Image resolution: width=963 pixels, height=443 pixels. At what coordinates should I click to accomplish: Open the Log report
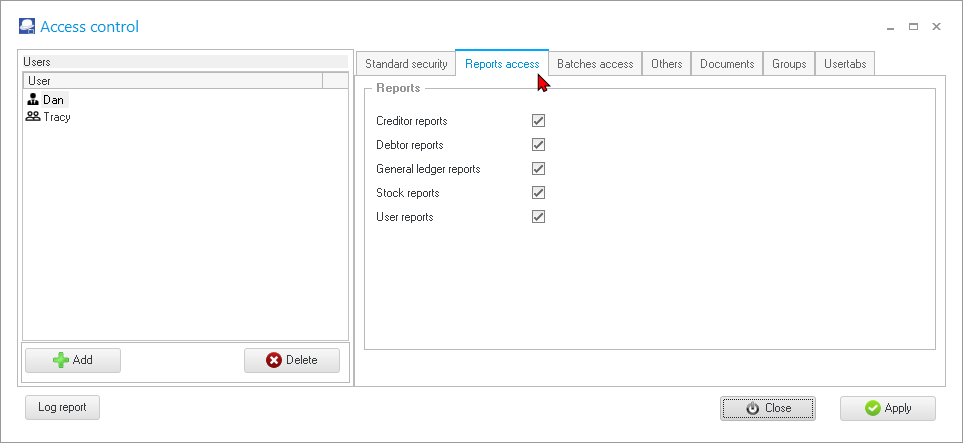click(62, 407)
